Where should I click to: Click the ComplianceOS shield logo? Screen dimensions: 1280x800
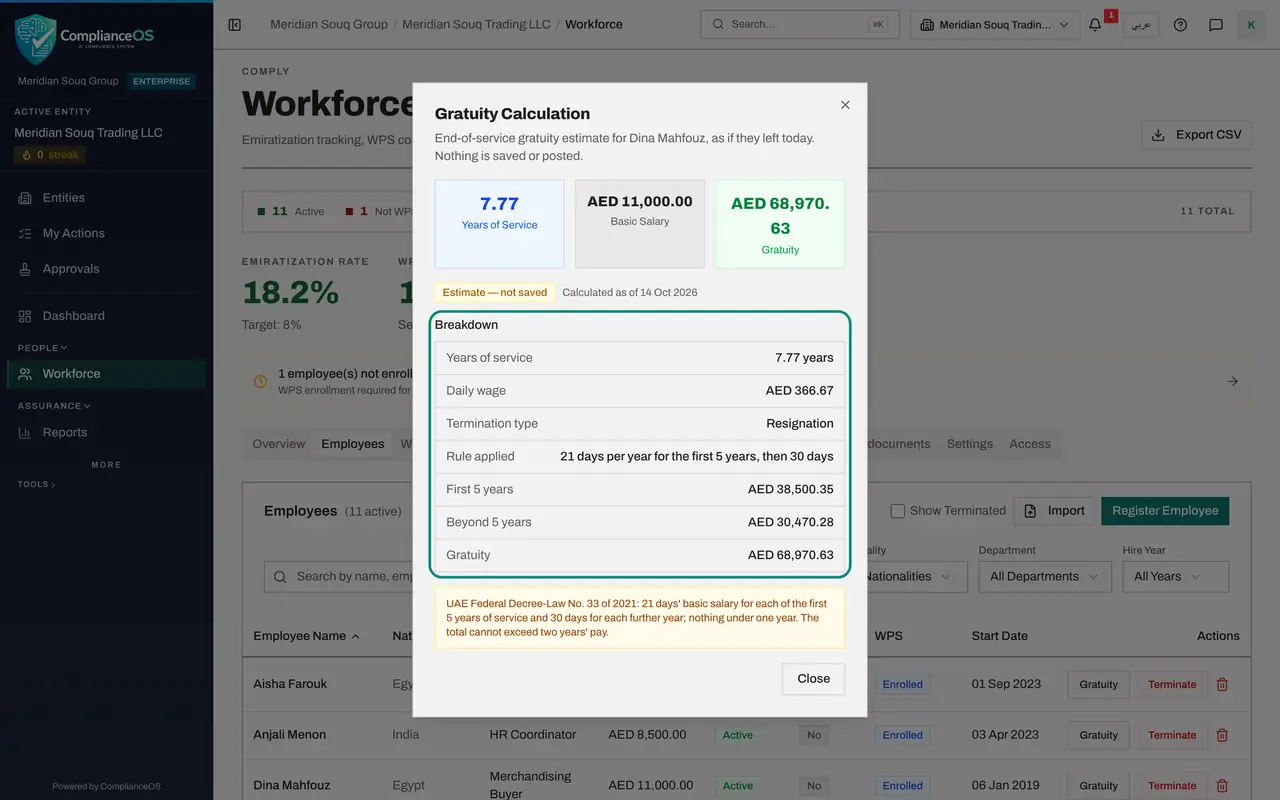(x=35, y=39)
